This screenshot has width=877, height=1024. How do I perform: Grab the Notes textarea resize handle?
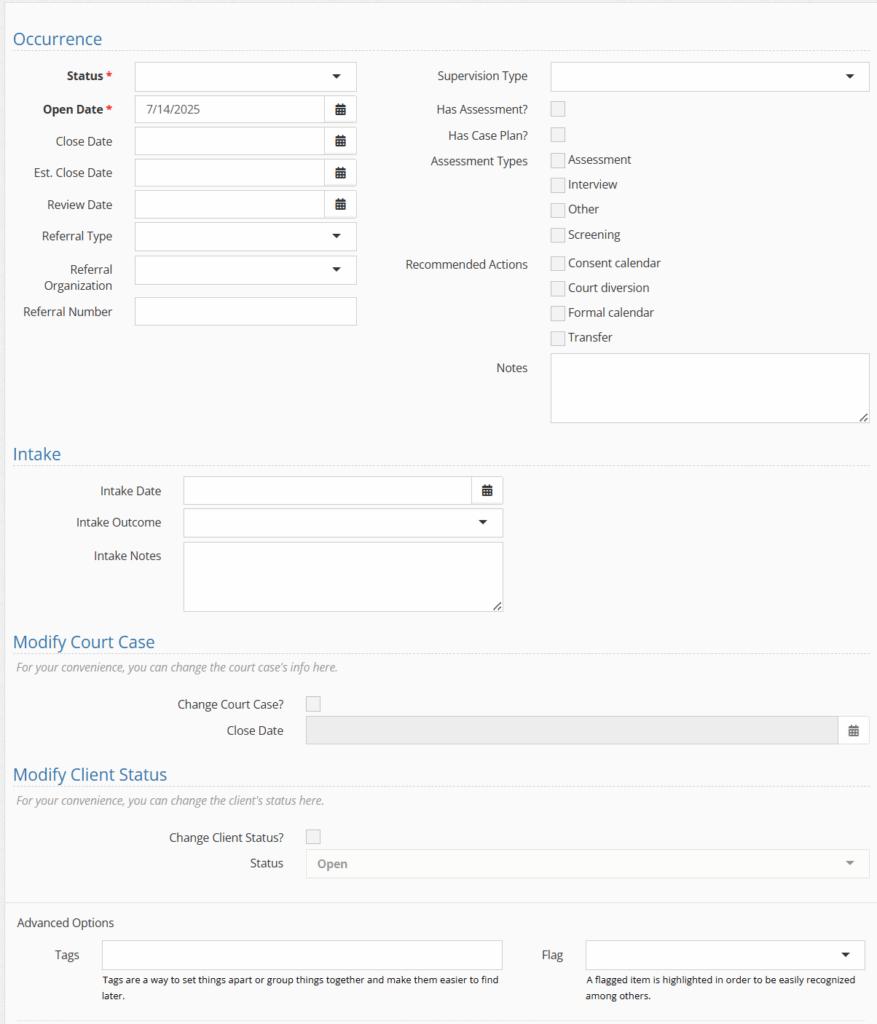[x=863, y=417]
